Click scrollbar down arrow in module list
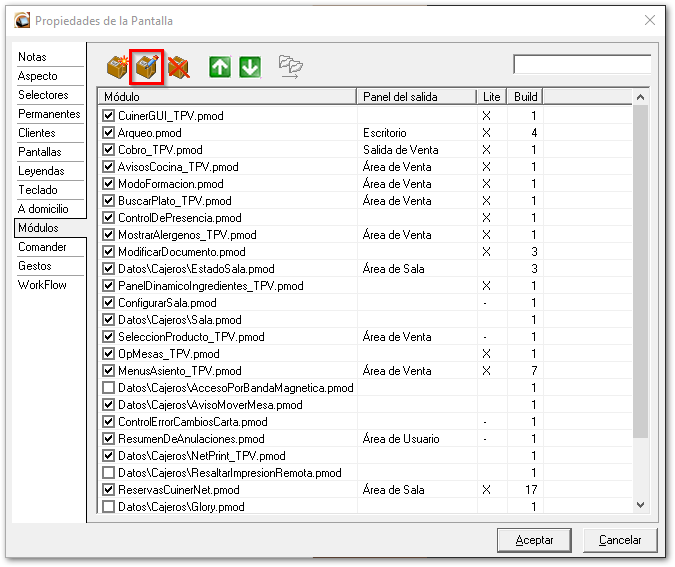This screenshot has height=567, width=675. (x=641, y=505)
